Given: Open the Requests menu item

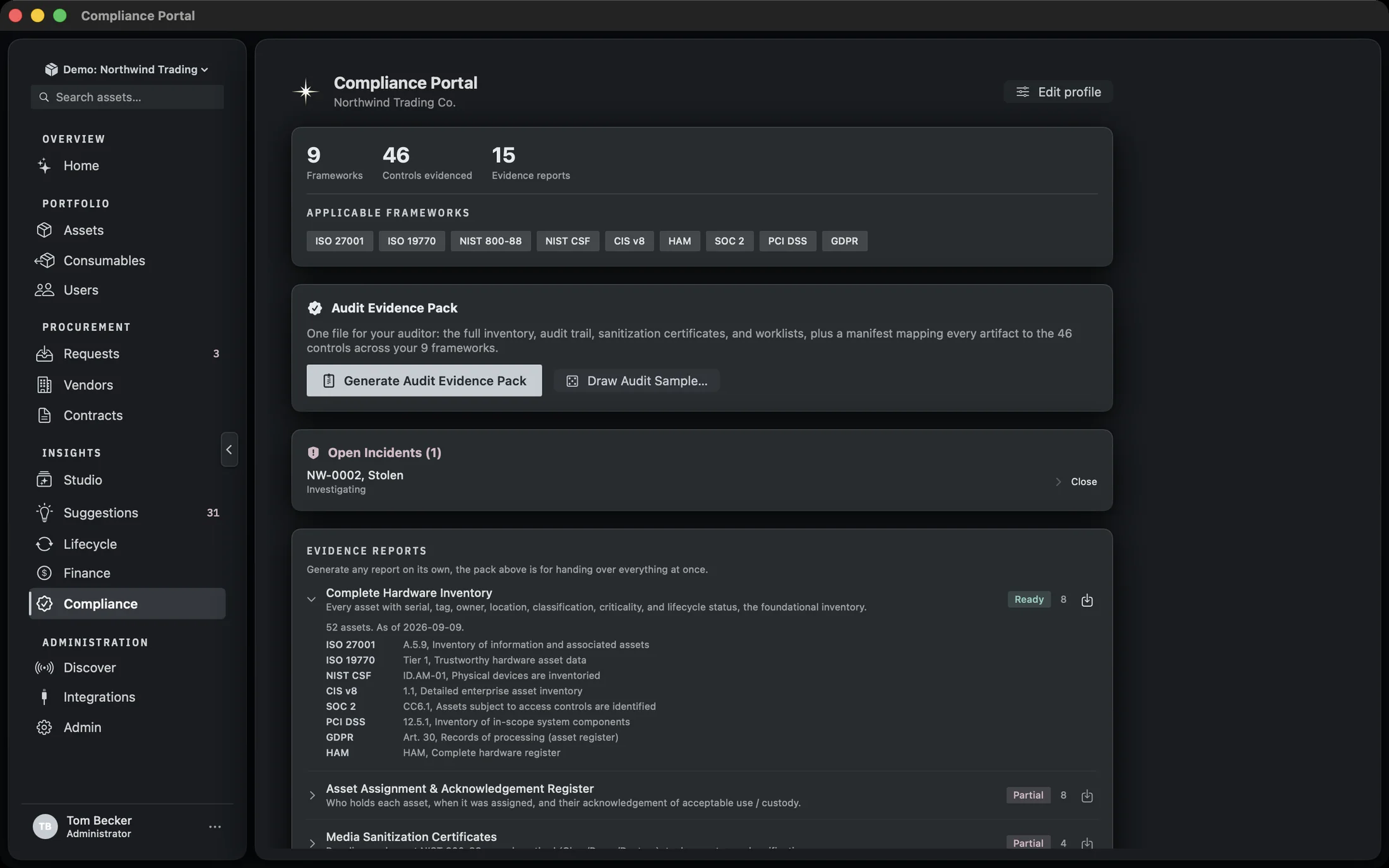Looking at the screenshot, I should [127, 354].
